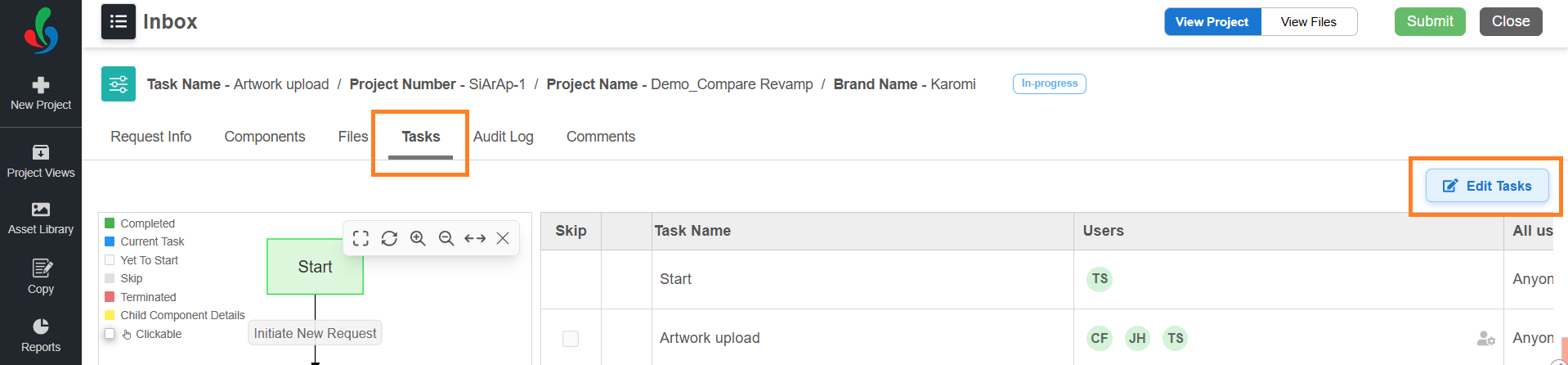This screenshot has width=1568, height=365.
Task: Enable the Clickable checkbox in legend
Action: (110, 334)
